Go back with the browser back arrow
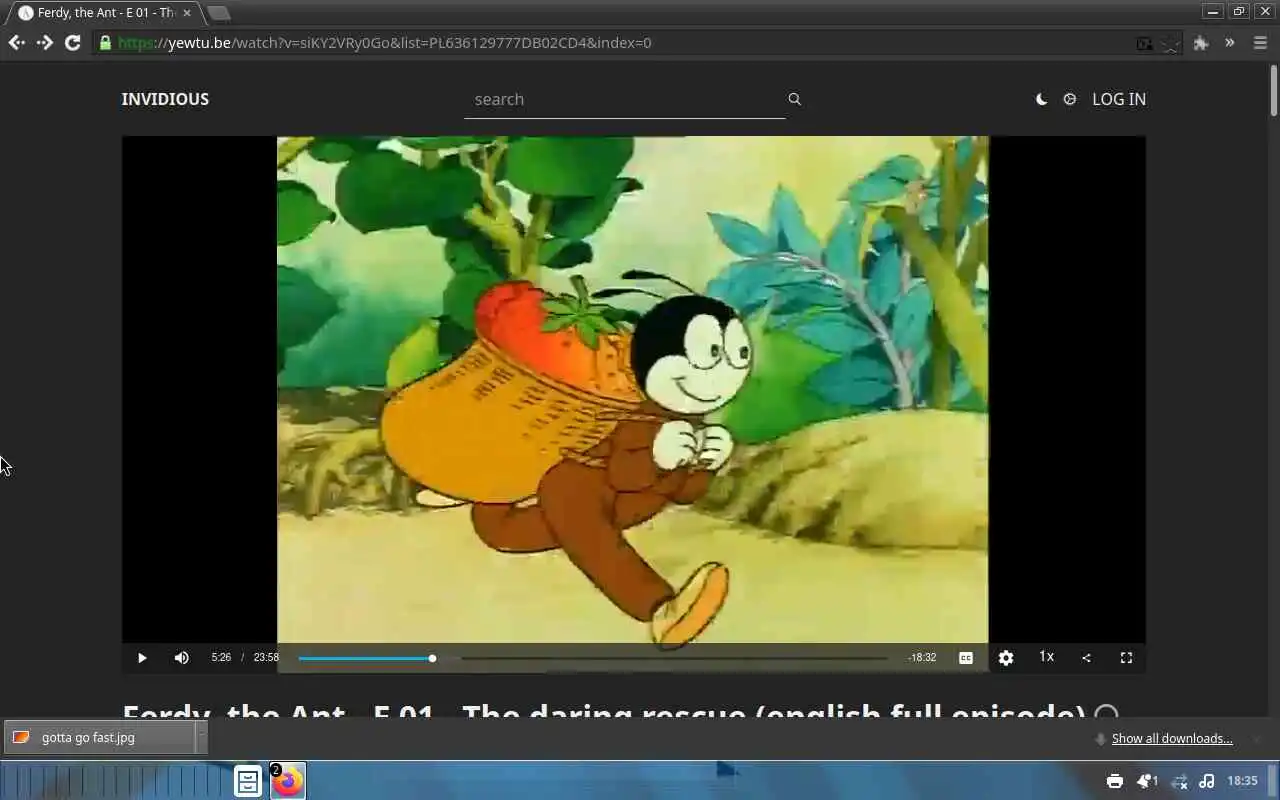This screenshot has width=1280, height=800. [16, 42]
